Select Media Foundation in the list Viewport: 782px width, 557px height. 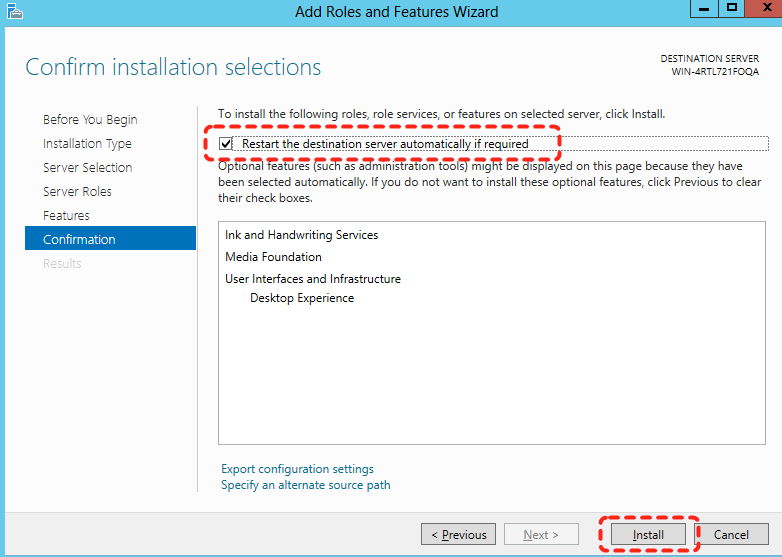tap(273, 257)
